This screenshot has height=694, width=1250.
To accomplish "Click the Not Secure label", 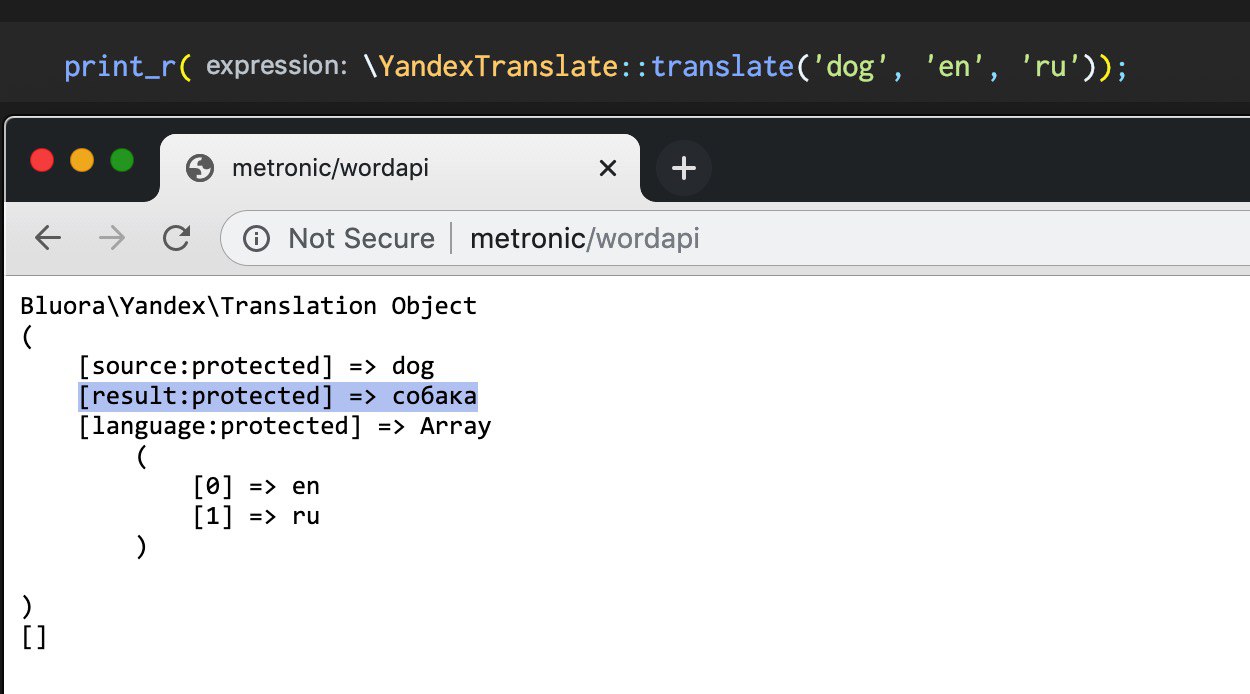I will tap(361, 239).
